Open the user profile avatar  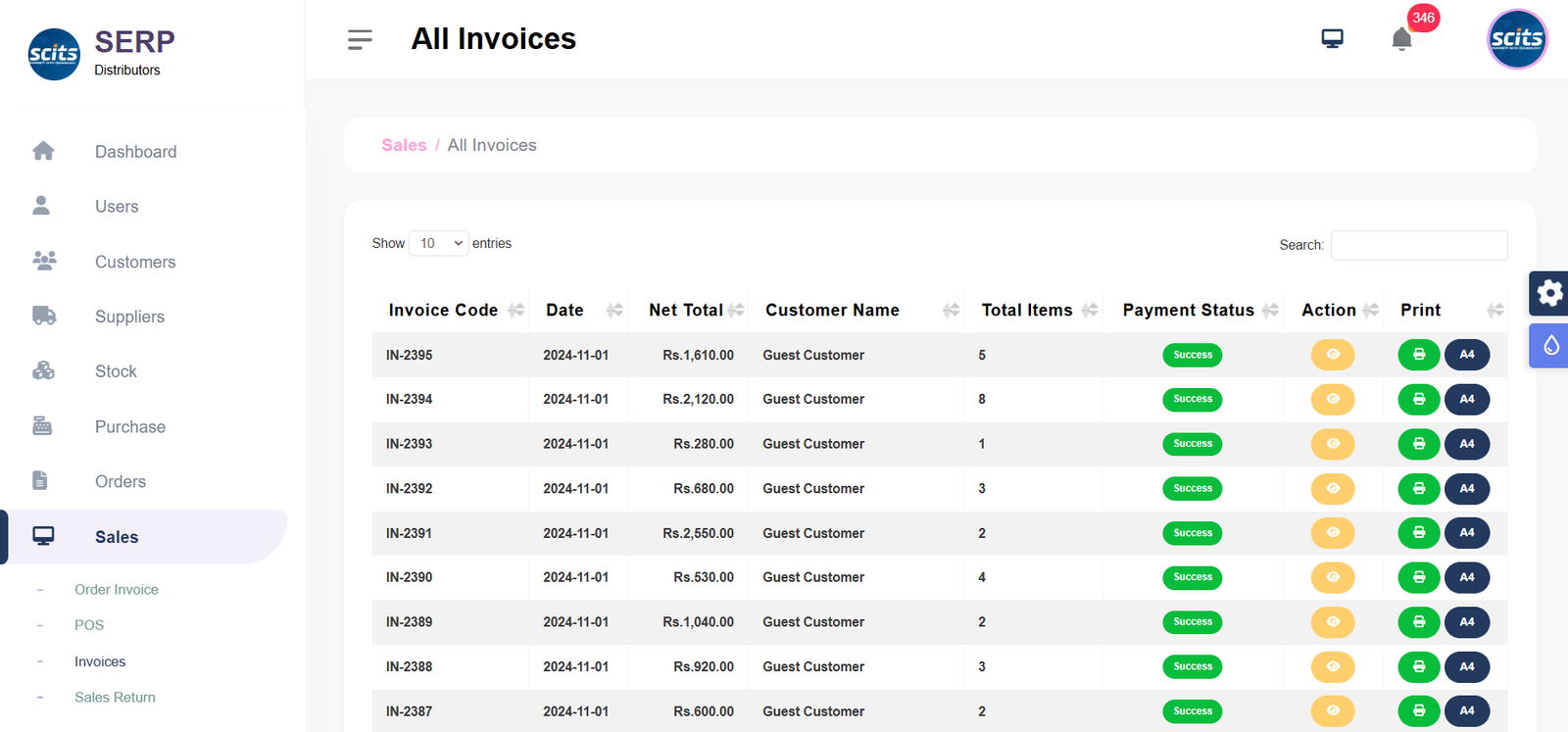click(1516, 39)
